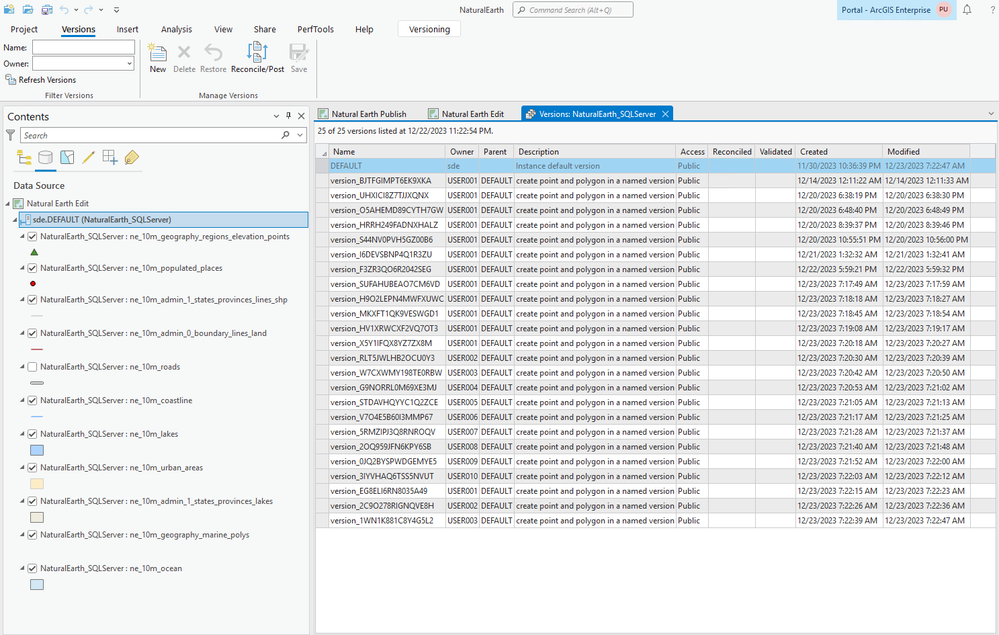Toggle ne_10m_lakes layer visibility checkbox

pyautogui.click(x=32, y=434)
